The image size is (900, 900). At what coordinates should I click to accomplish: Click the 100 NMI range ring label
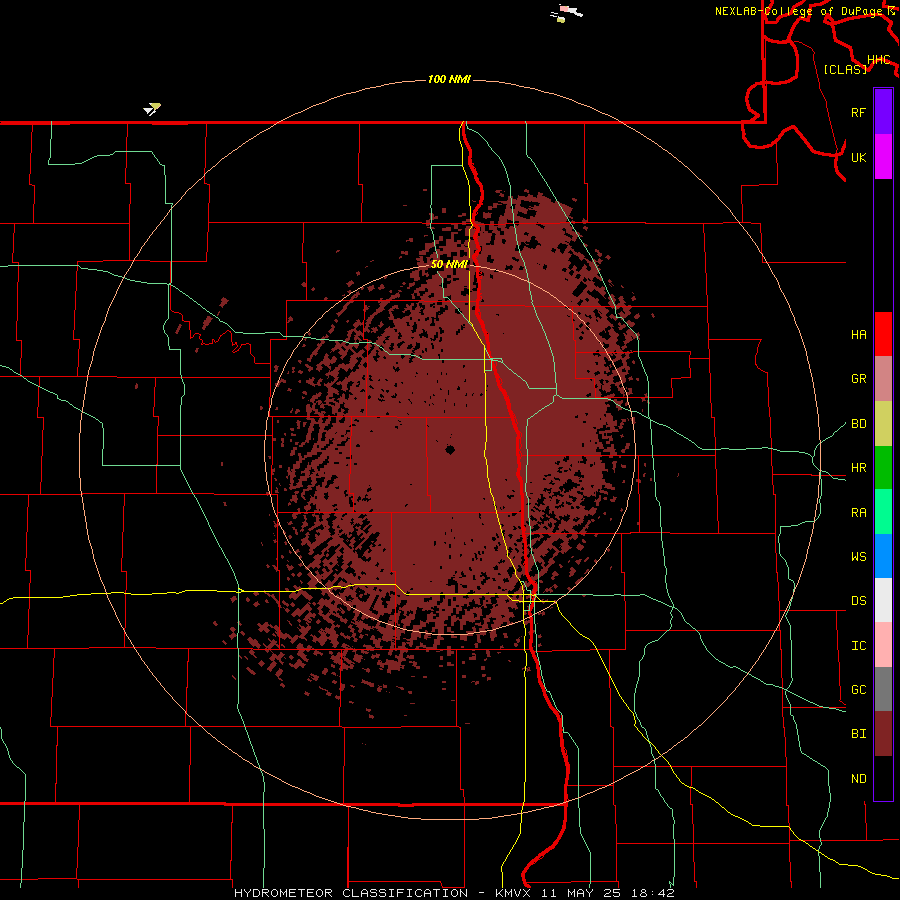tap(449, 79)
